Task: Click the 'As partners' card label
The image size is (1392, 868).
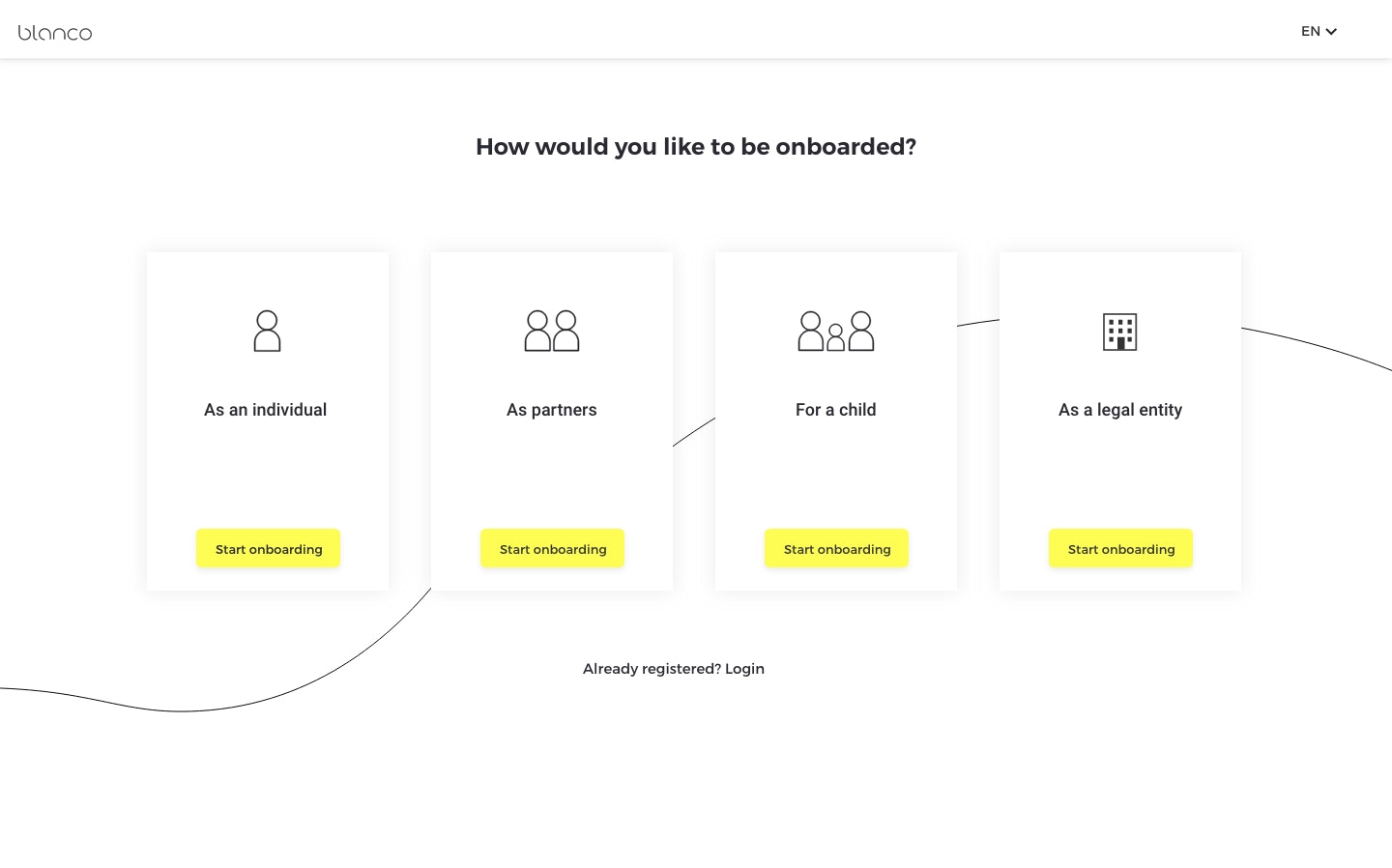Action: coord(552,410)
